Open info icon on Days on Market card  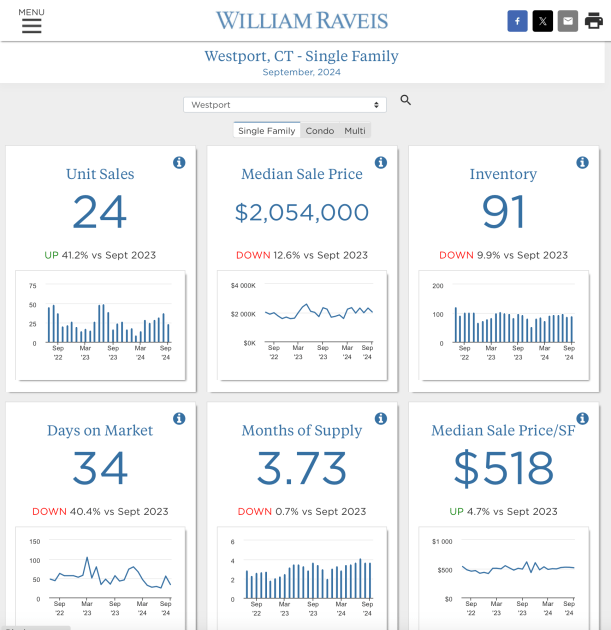[x=179, y=419]
